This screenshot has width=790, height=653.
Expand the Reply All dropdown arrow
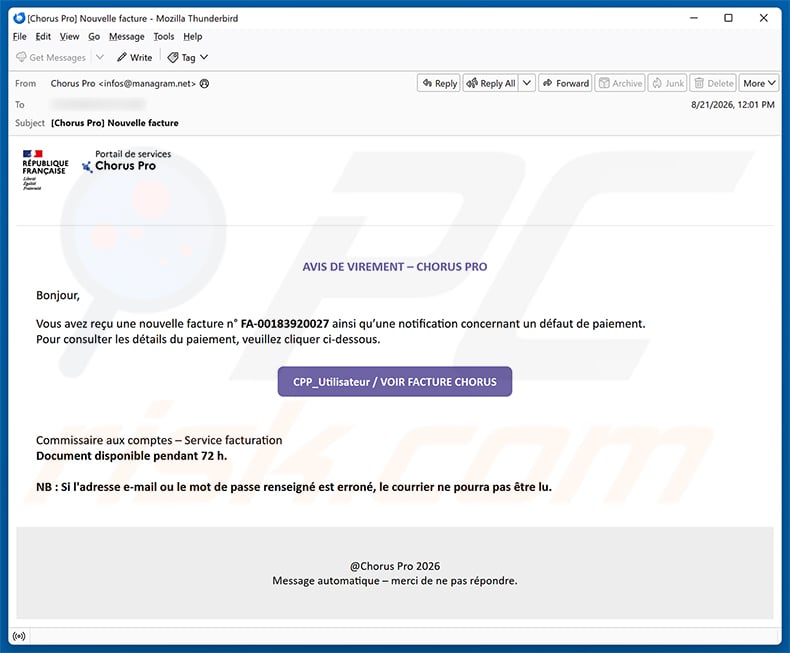pos(527,83)
